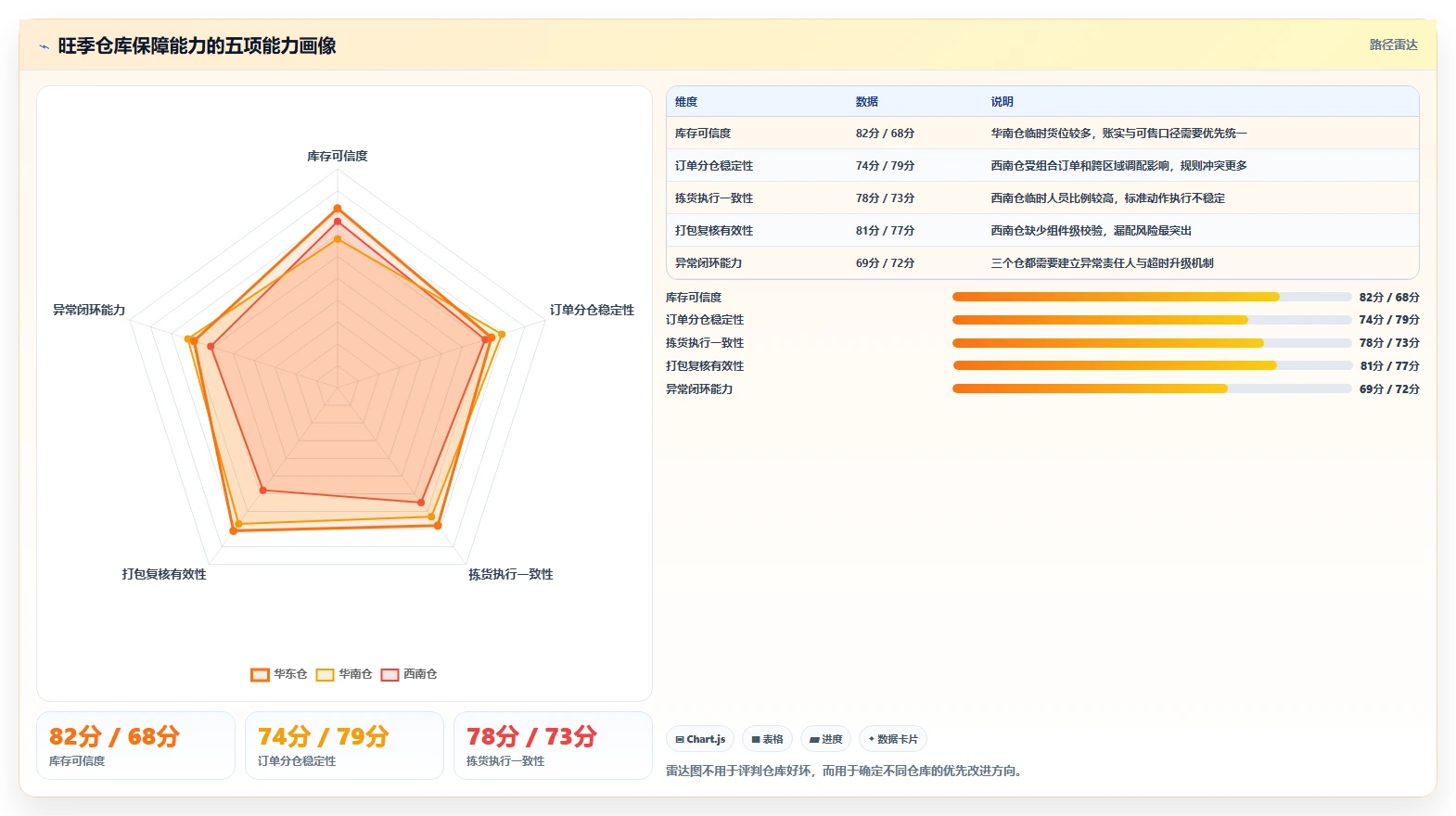Viewport: 1456px width, 816px height.
Task: Click table value 81分 / 77分
Action: 885,231
